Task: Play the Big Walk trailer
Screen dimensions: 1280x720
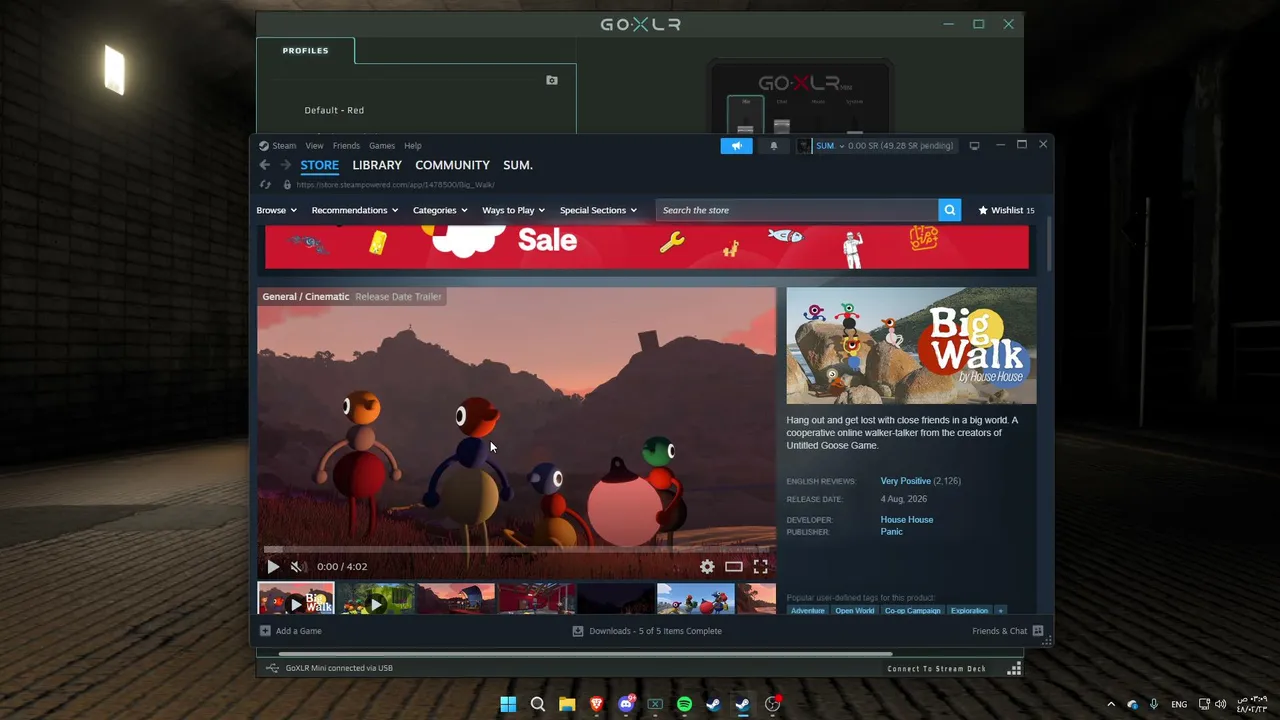Action: point(273,566)
